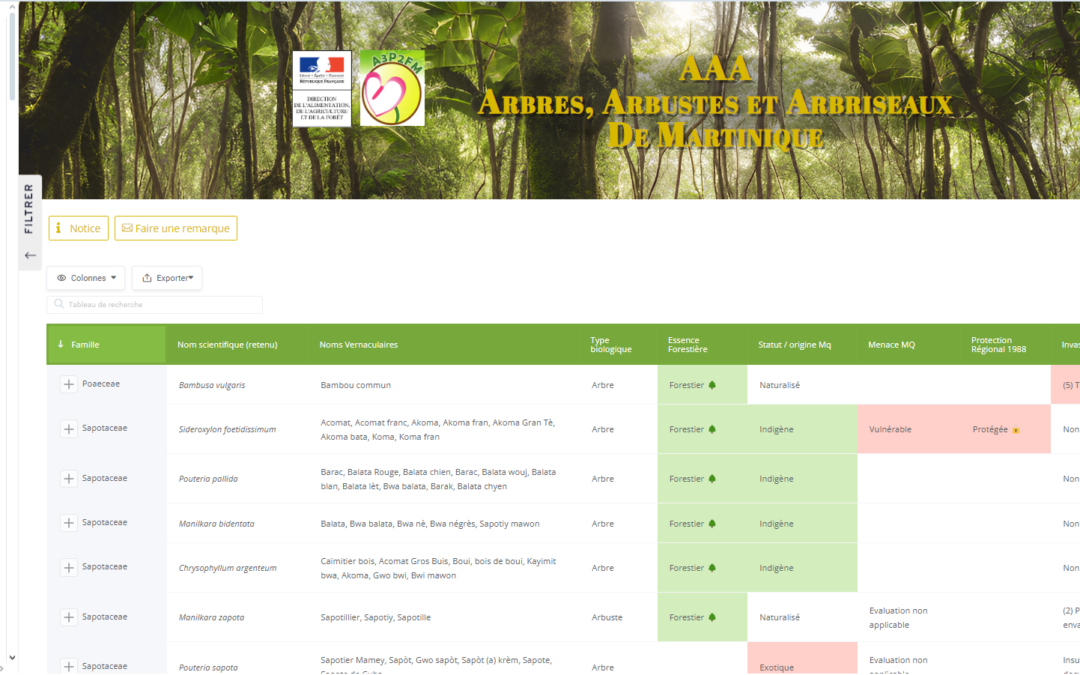1080x675 pixels.
Task: Sort by Statut / origine Mq header
Action: pyautogui.click(x=794, y=344)
